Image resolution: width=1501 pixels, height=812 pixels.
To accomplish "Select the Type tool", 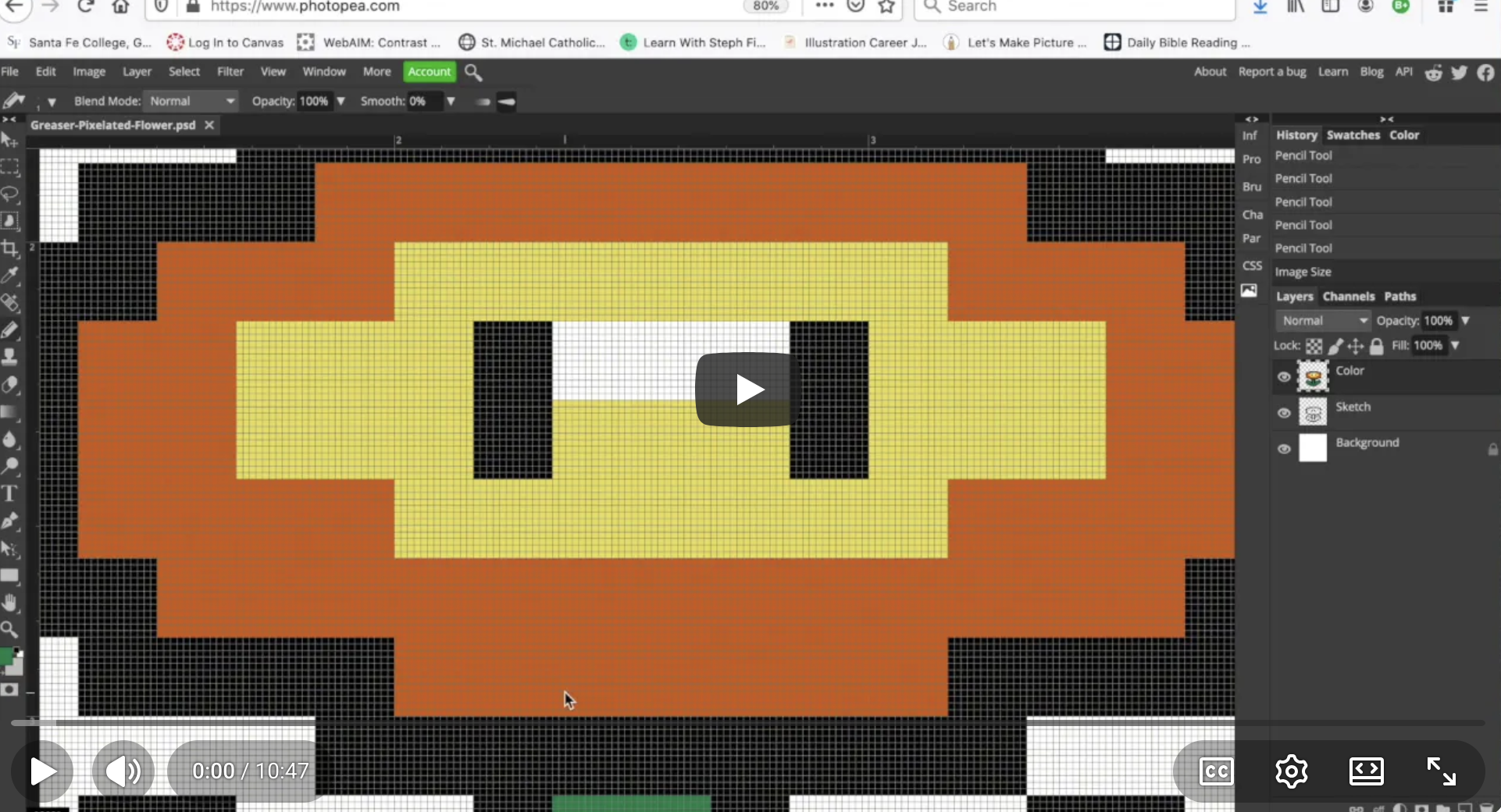I will click(9, 493).
